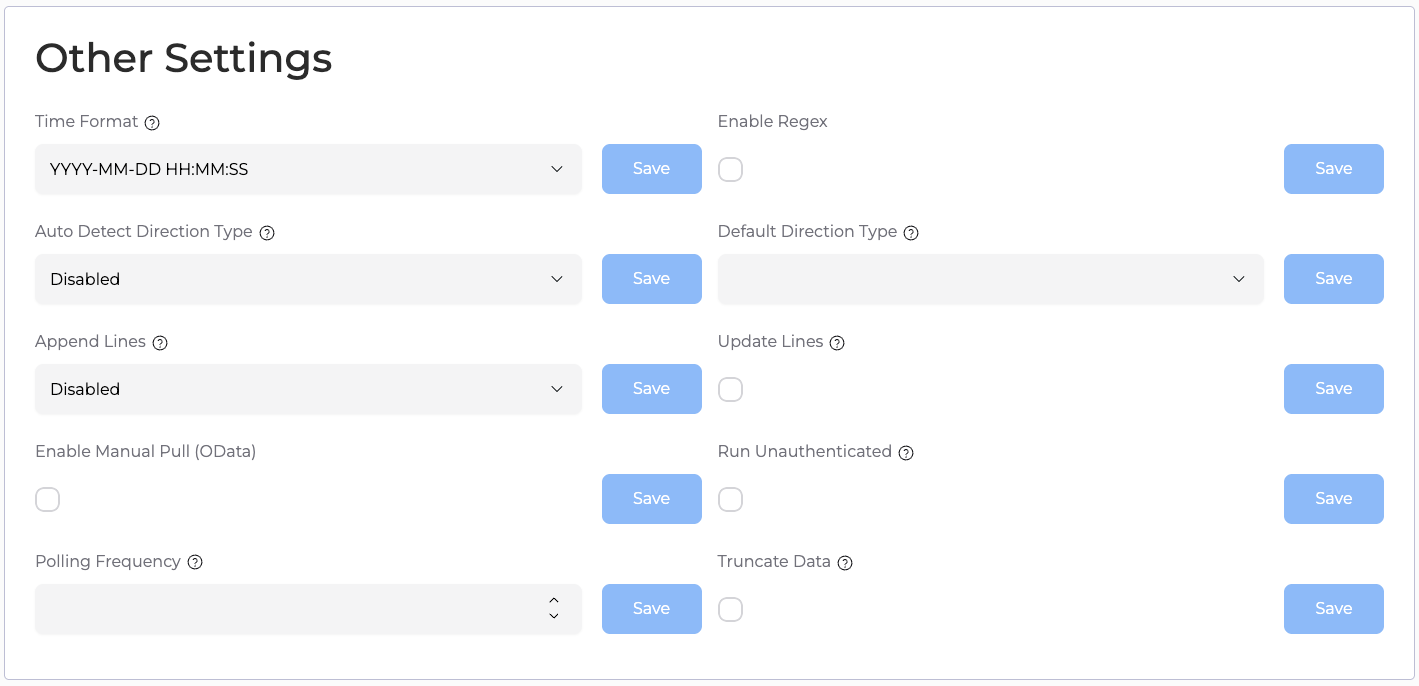The height and width of the screenshot is (686, 1419).
Task: Expand the Auto Detect Direction Type dropdown
Action: click(308, 279)
